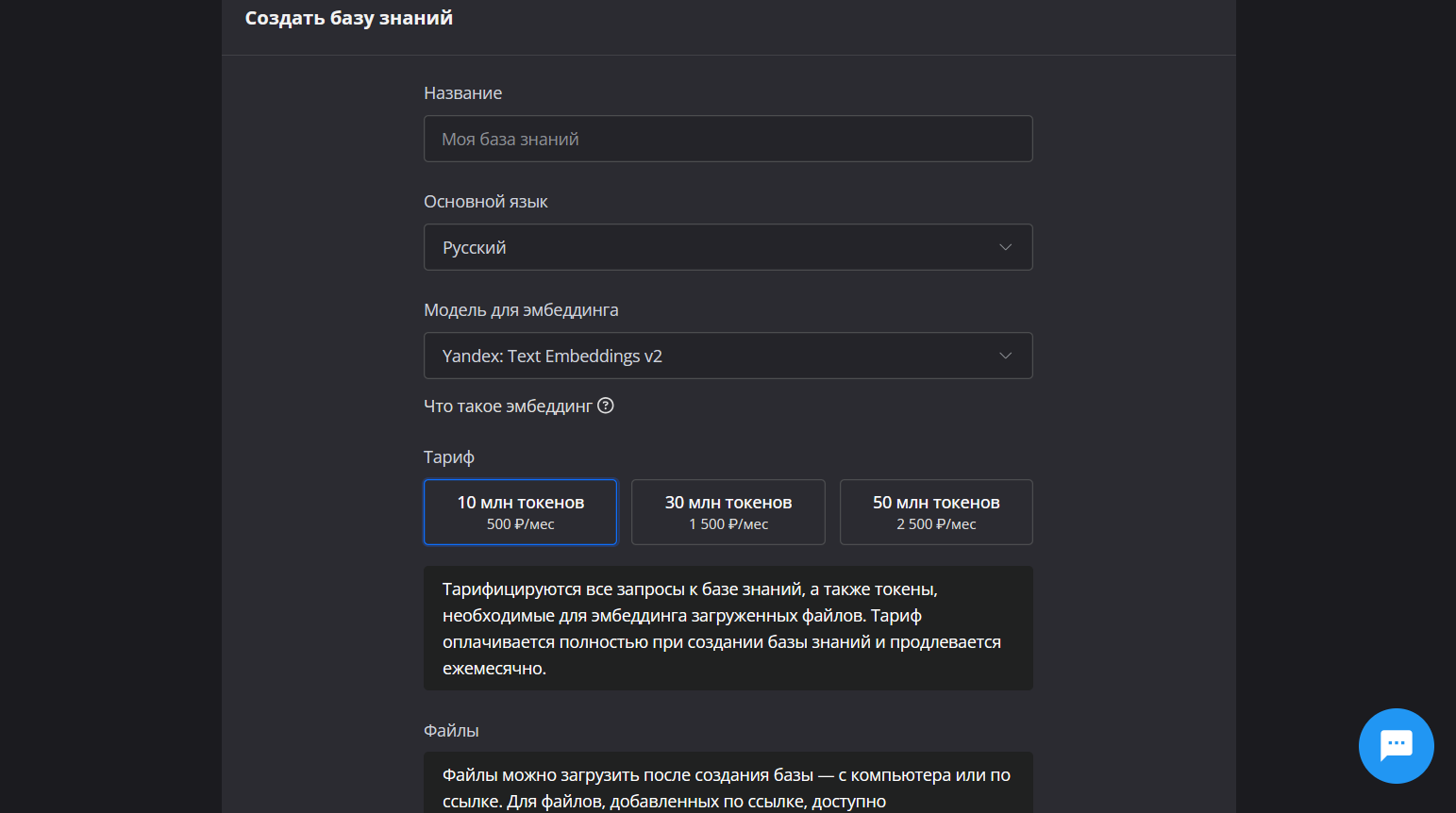
Task: Click the "Файлы" section label
Action: (451, 731)
